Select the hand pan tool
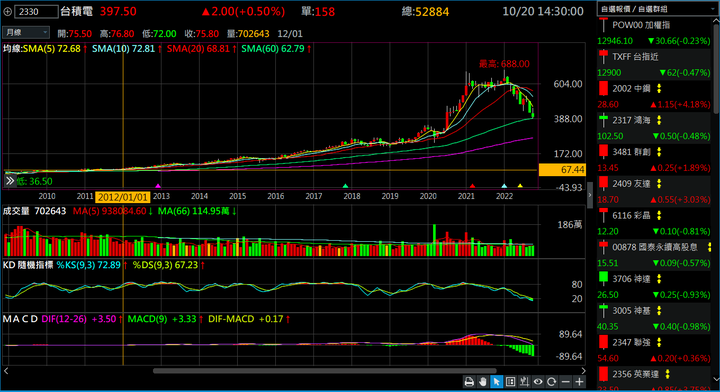This screenshot has width=720, height=392. pos(483,381)
